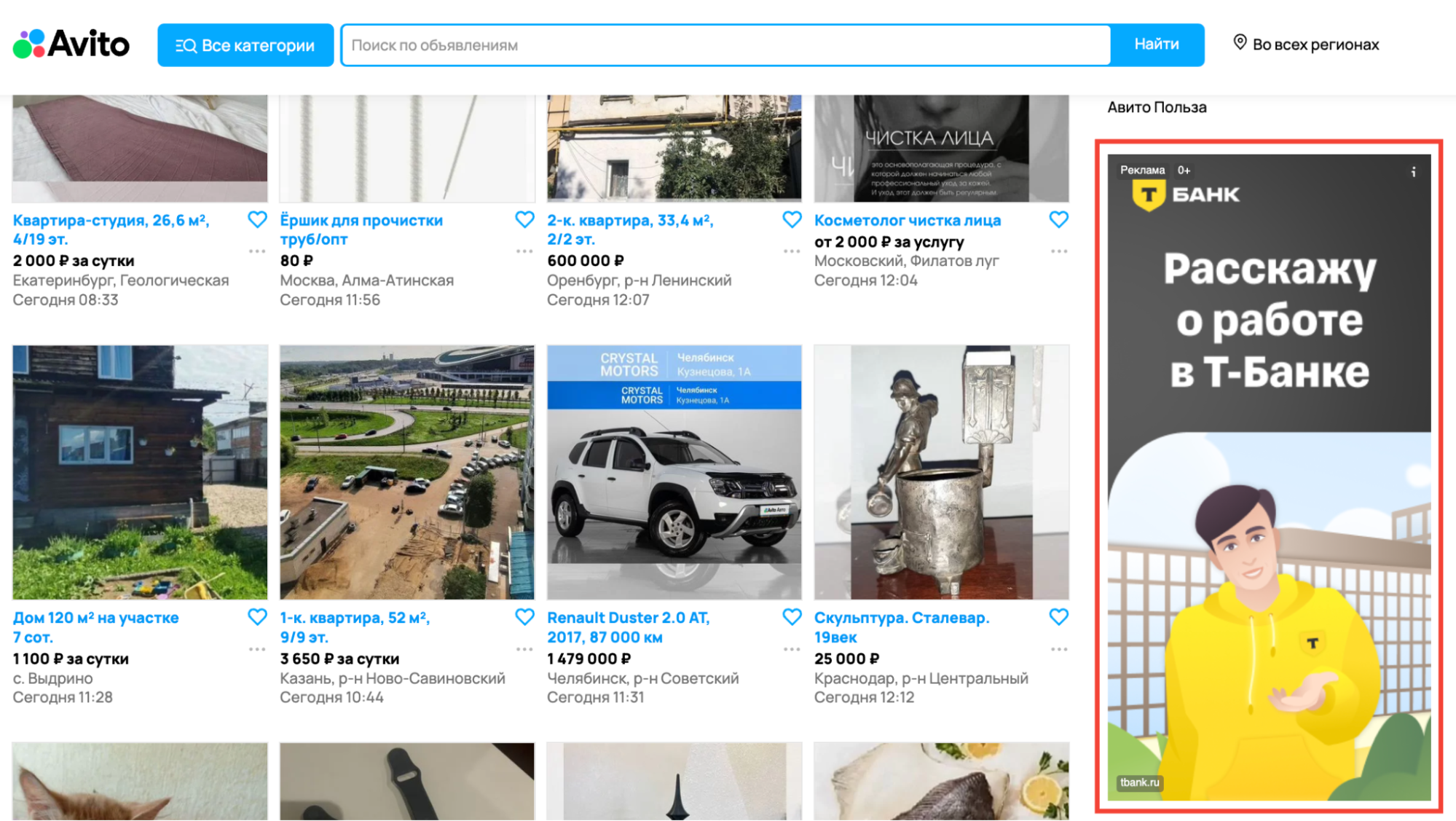
Task: Click the Найти search button
Action: tap(1157, 44)
